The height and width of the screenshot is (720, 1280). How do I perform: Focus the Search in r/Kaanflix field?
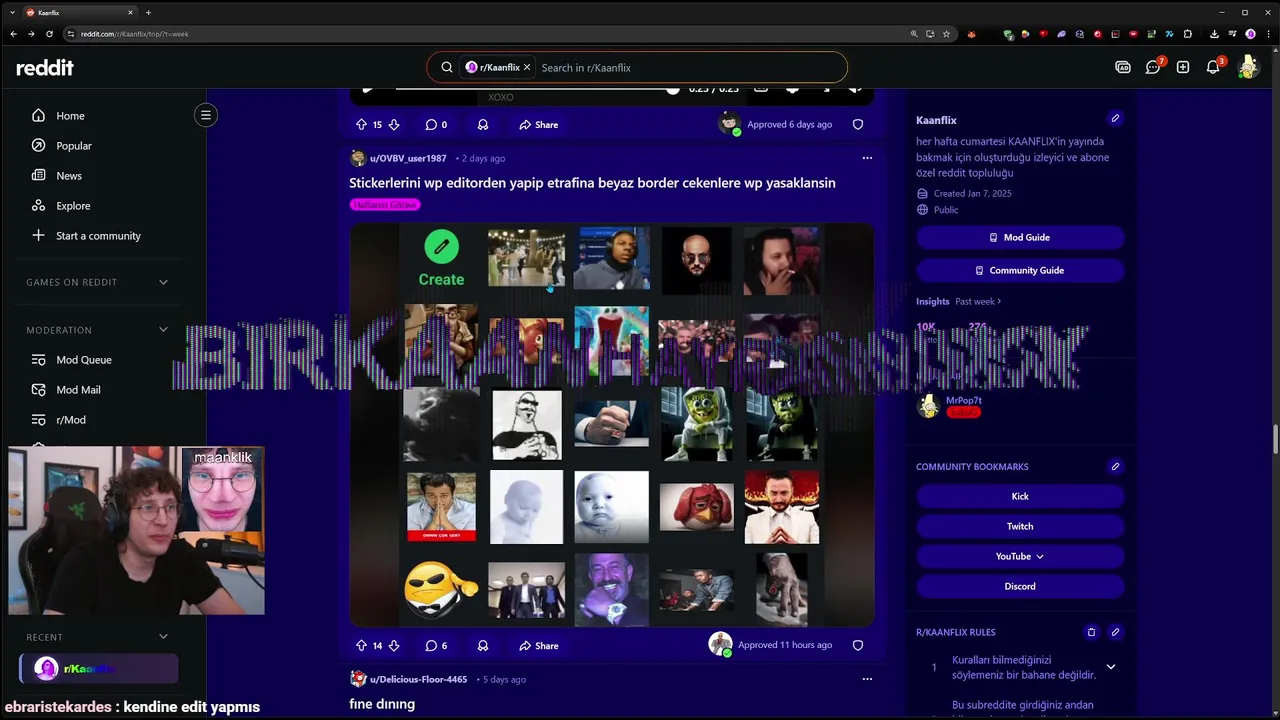(690, 68)
